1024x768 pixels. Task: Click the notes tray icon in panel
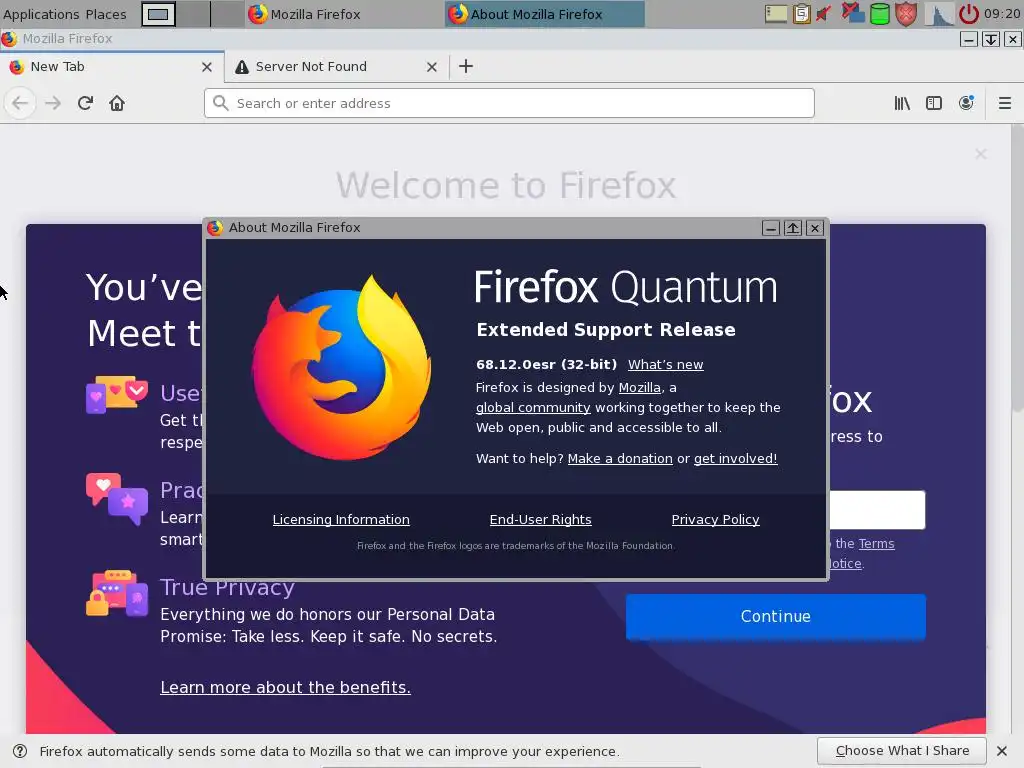(x=776, y=14)
